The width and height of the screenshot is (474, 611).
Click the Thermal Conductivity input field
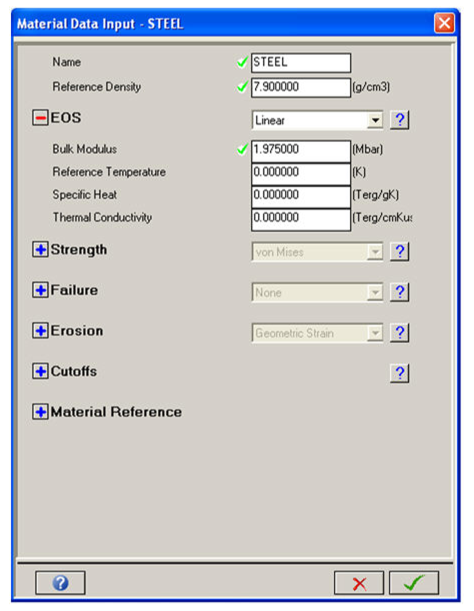(x=301, y=220)
